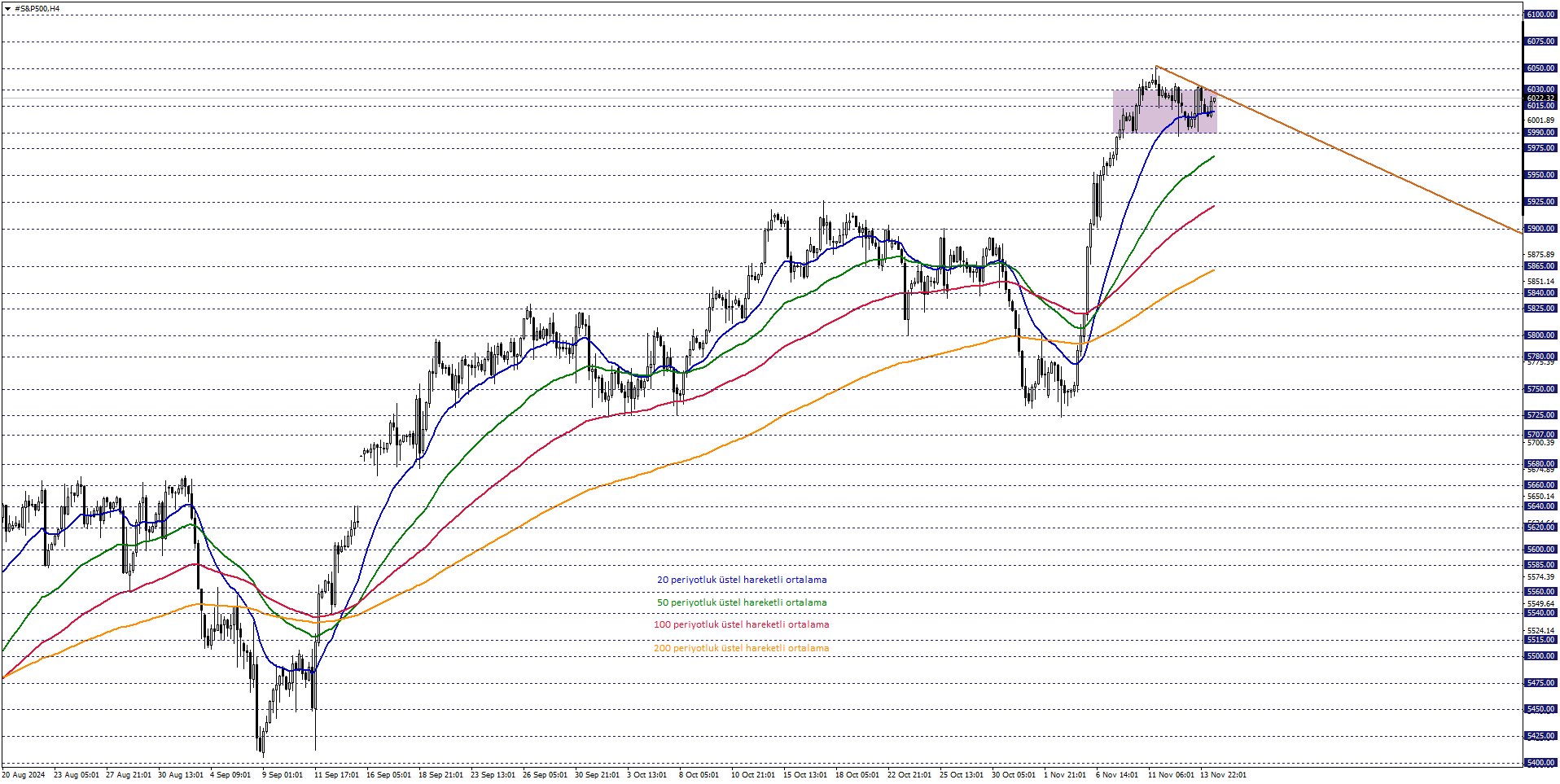Click the 5600.00 price level label
The image size is (1560, 784).
tap(1540, 550)
